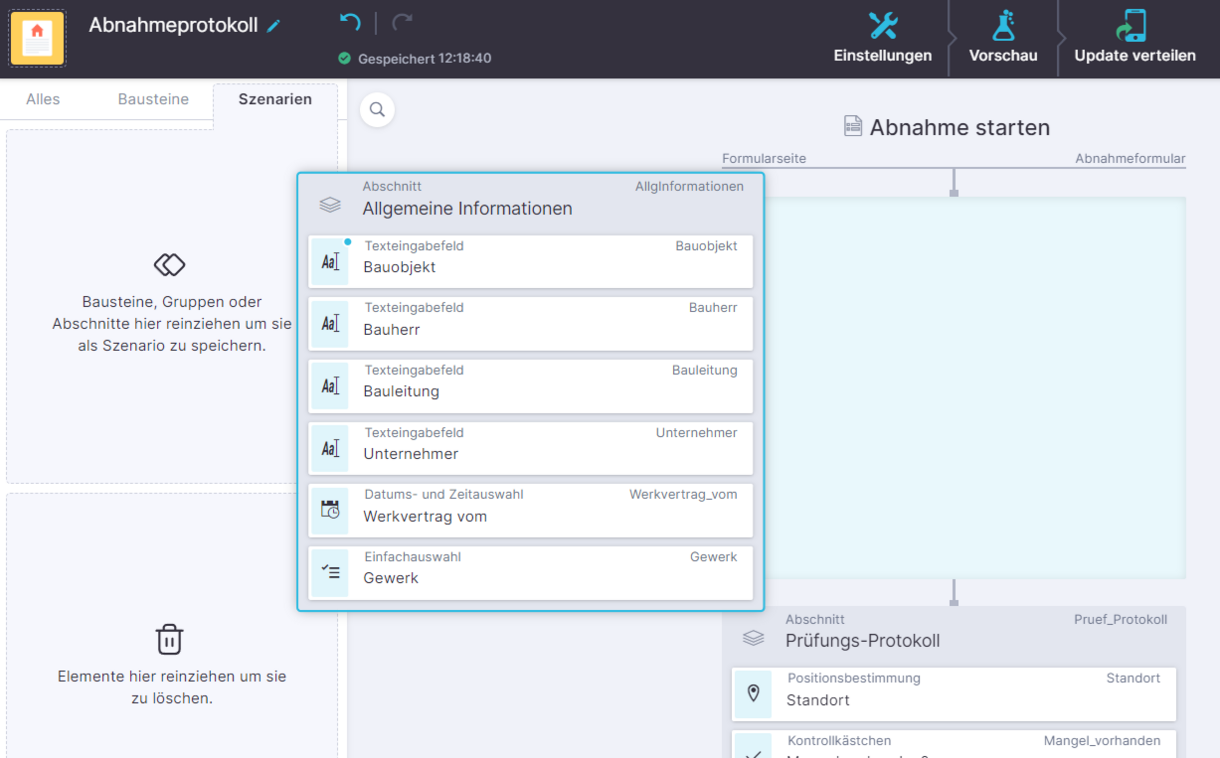Select the Bauobjekt text input field icon
1220x758 pixels.
pos(329,261)
